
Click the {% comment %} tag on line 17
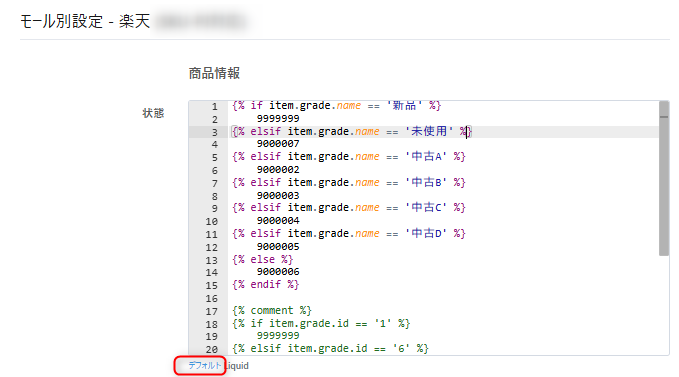pos(272,310)
